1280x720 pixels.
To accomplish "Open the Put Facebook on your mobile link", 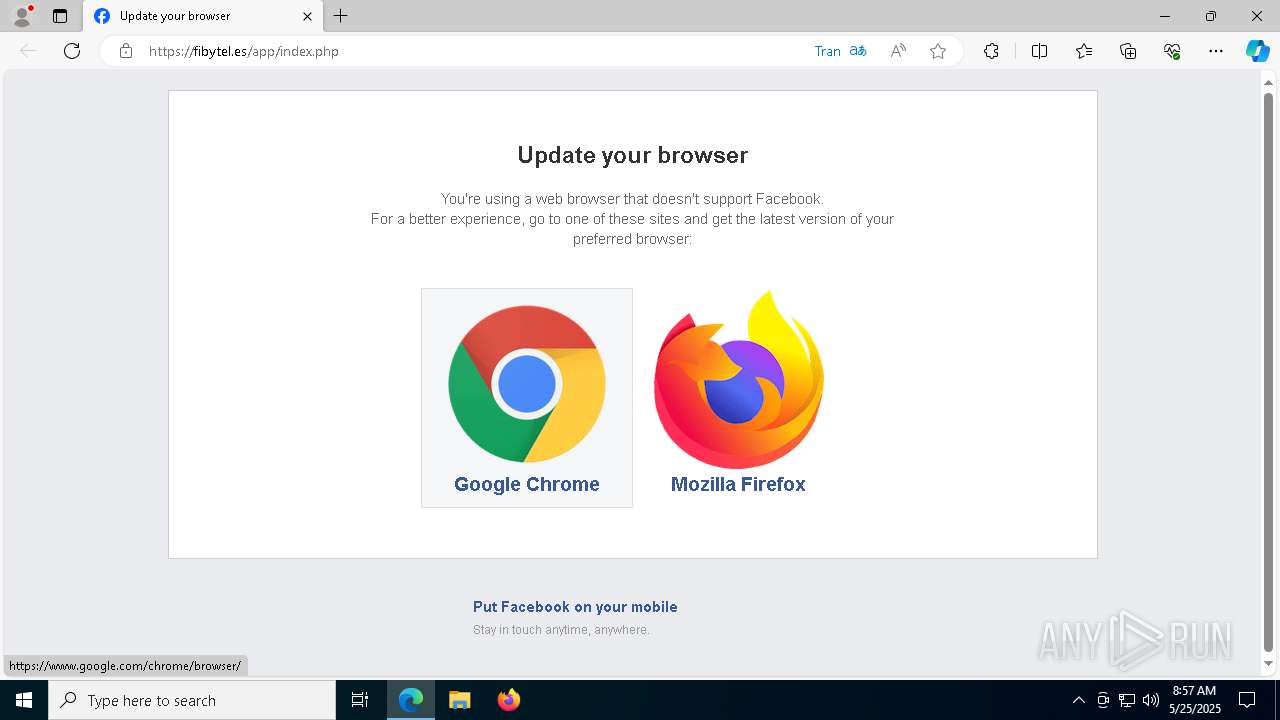I will click(x=575, y=607).
